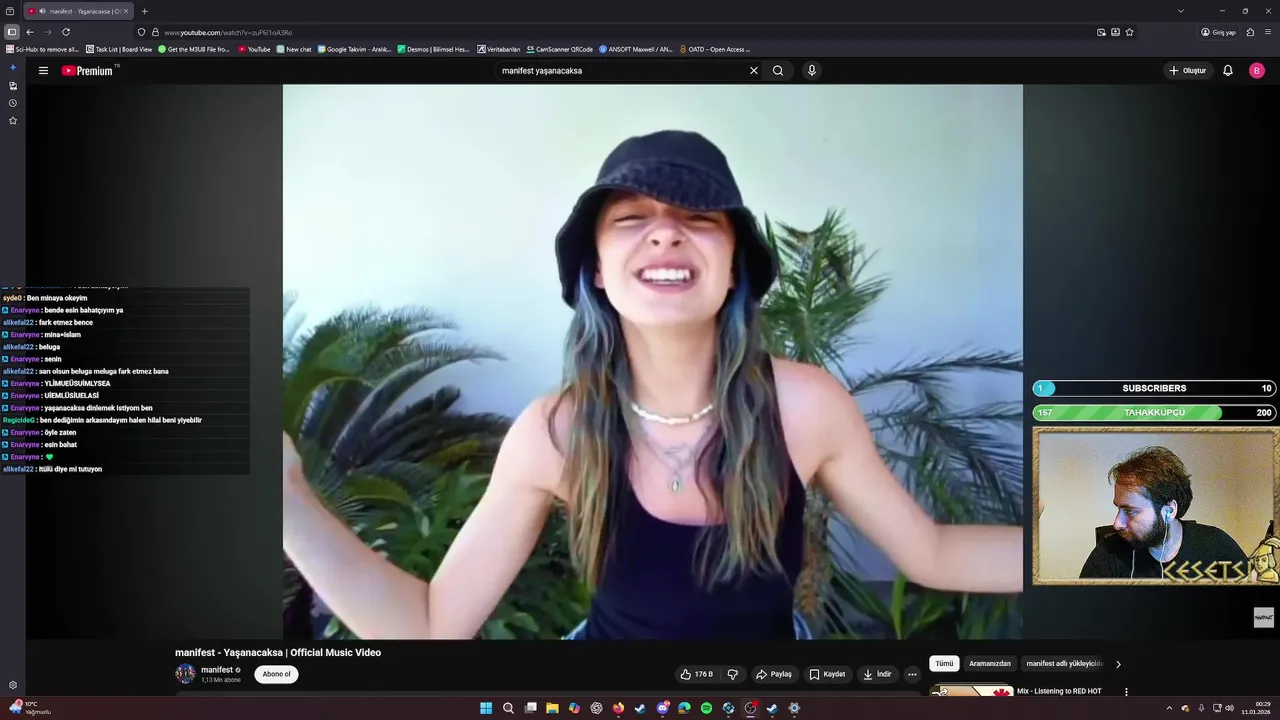Viewport: 1280px width, 720px height.
Task: Open the YouTube bookmark
Action: click(x=254, y=49)
